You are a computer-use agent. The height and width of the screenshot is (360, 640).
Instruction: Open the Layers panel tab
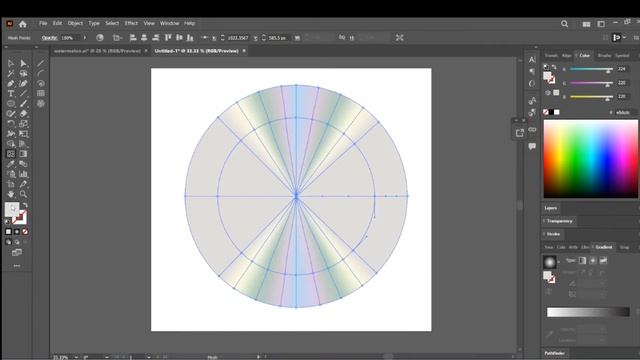click(x=551, y=208)
